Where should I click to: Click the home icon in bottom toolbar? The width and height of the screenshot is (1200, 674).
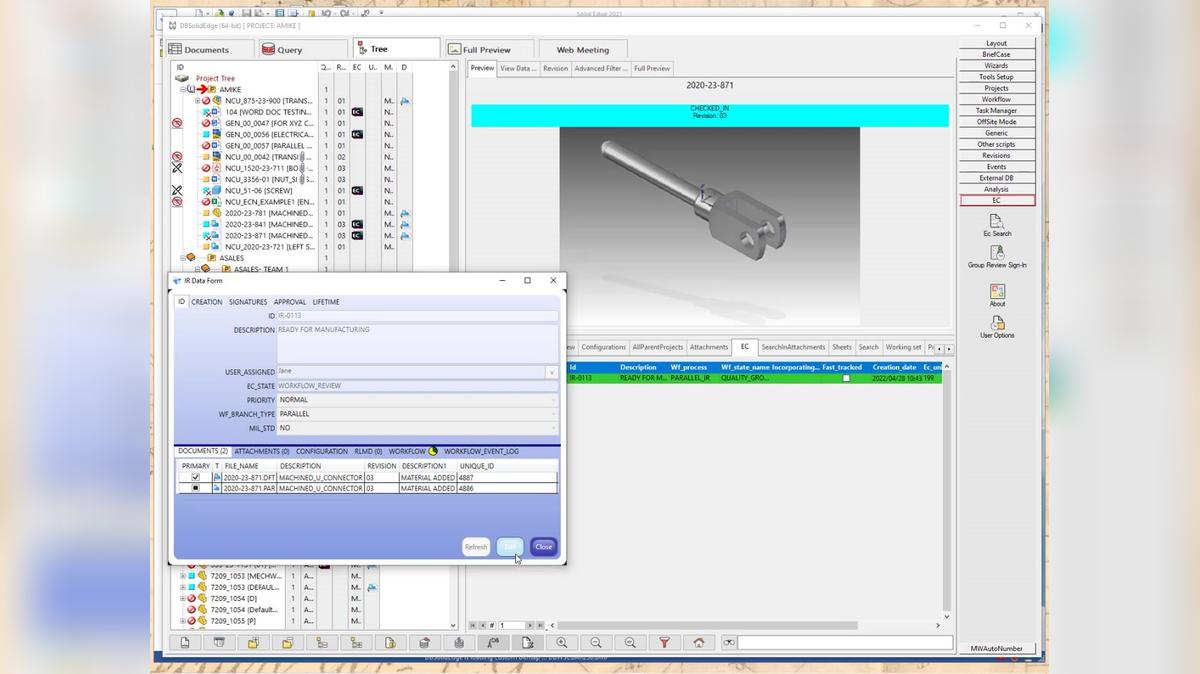(x=699, y=643)
